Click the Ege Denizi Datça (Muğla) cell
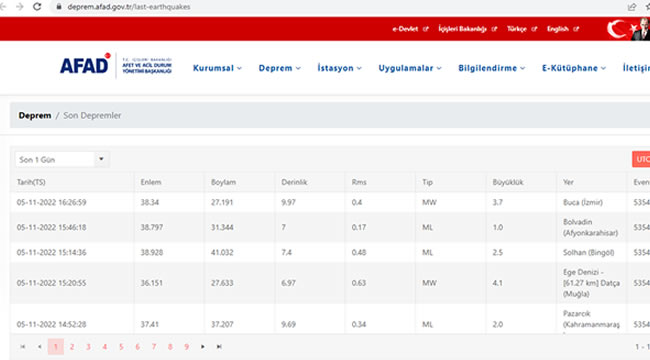This screenshot has width=650, height=360. coord(592,283)
